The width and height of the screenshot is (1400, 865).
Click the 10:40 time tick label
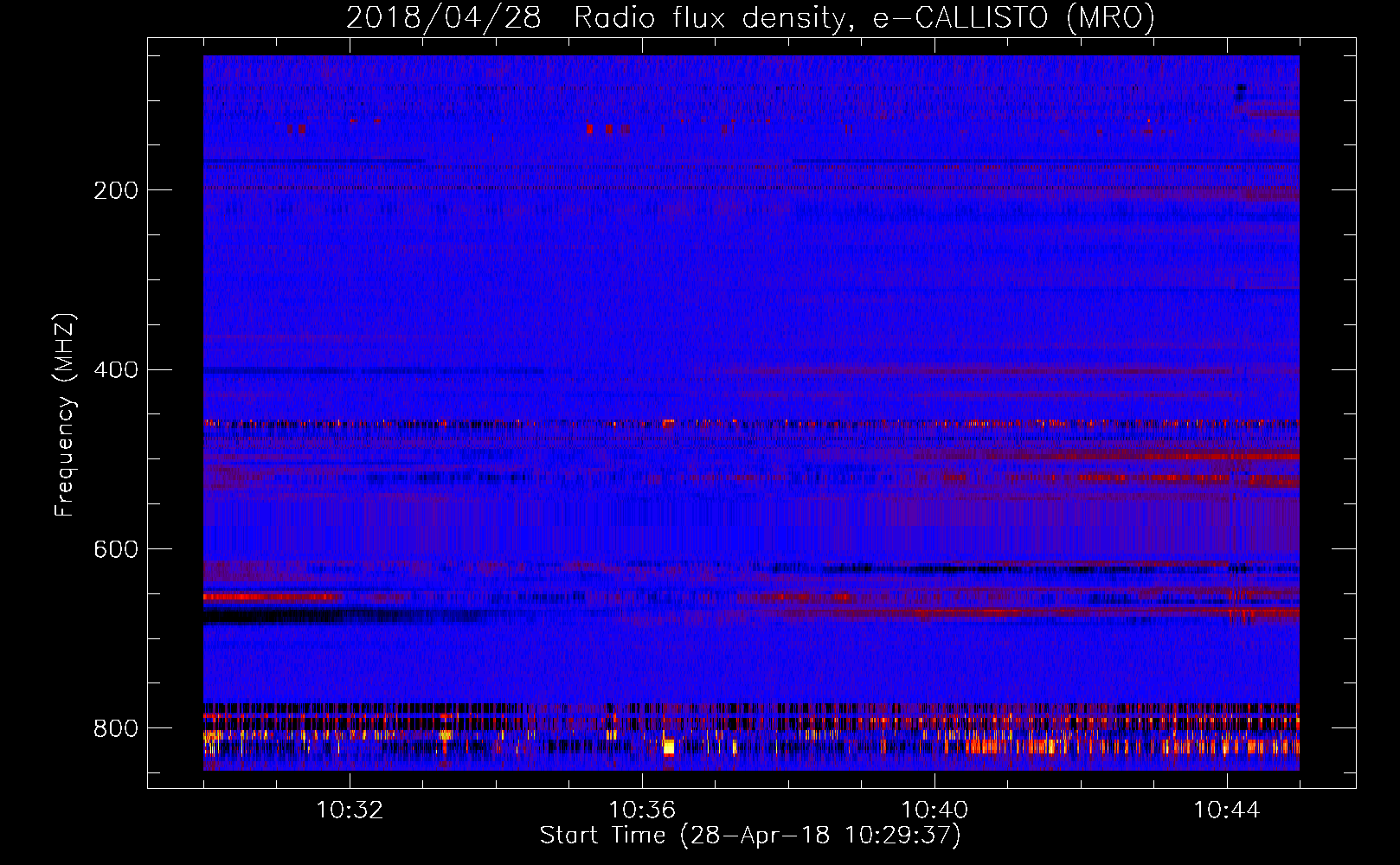point(934,811)
